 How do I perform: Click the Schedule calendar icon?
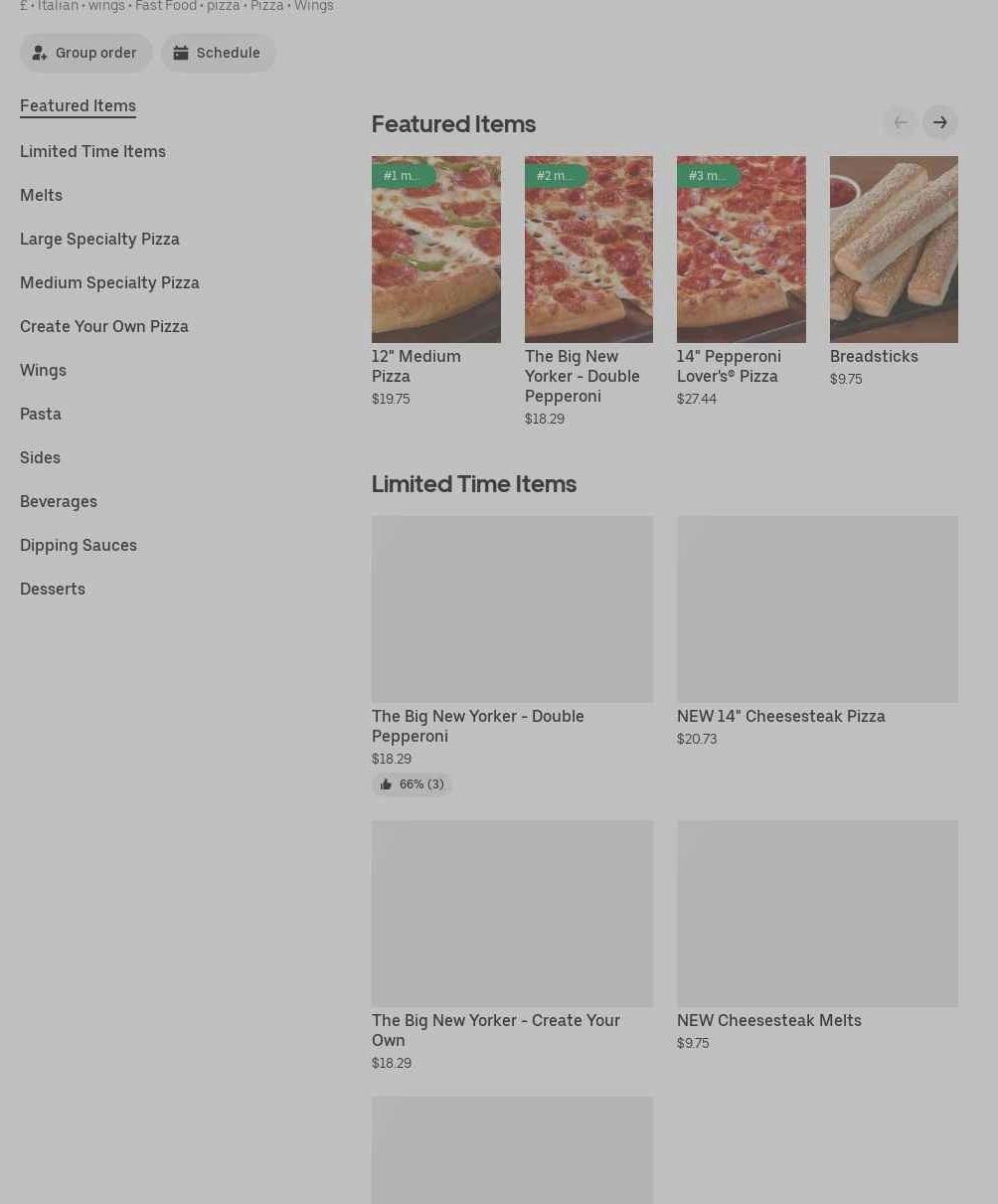click(x=181, y=53)
